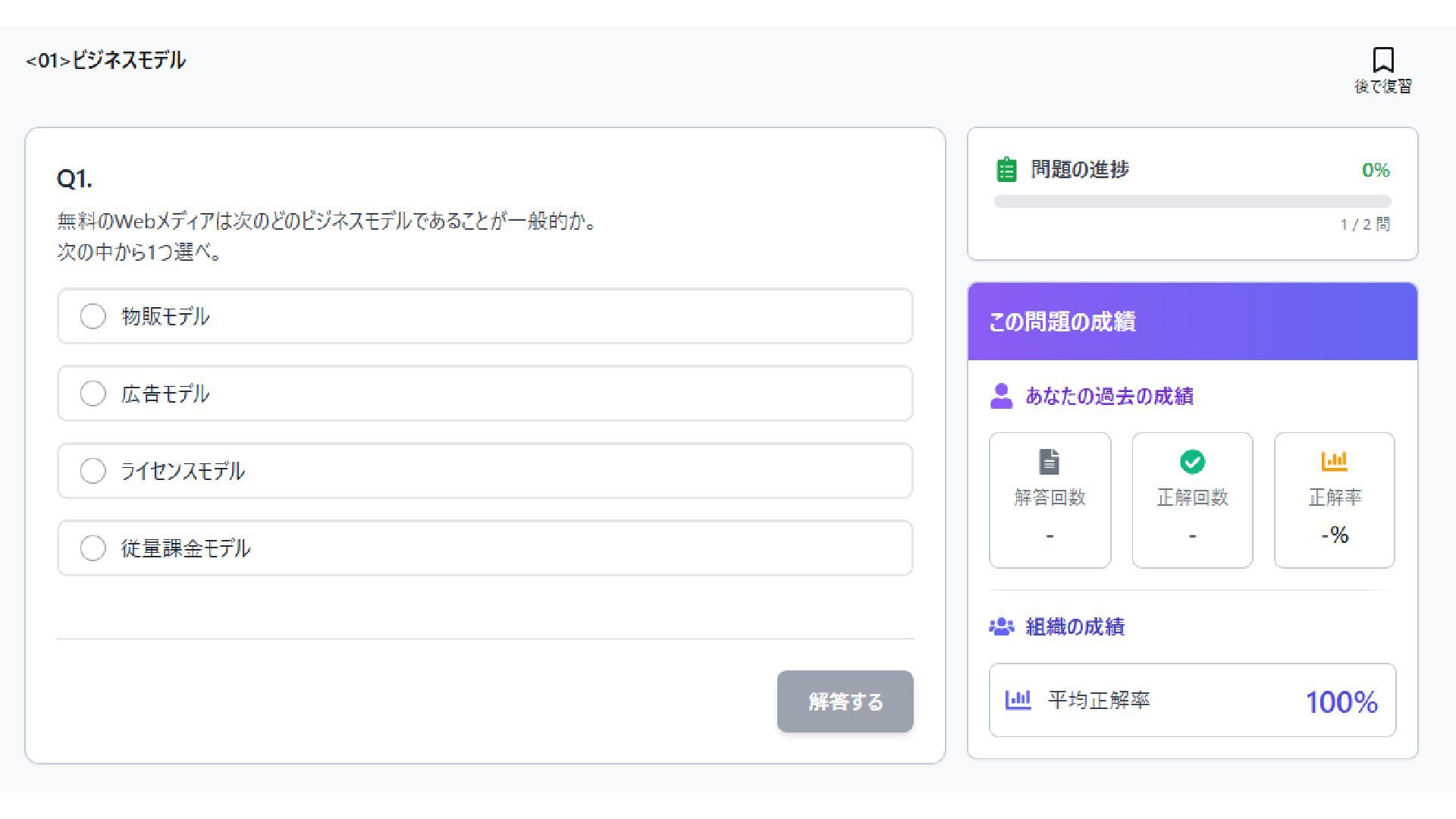Click the group people icon beside 組織の成績

pos(1001,626)
